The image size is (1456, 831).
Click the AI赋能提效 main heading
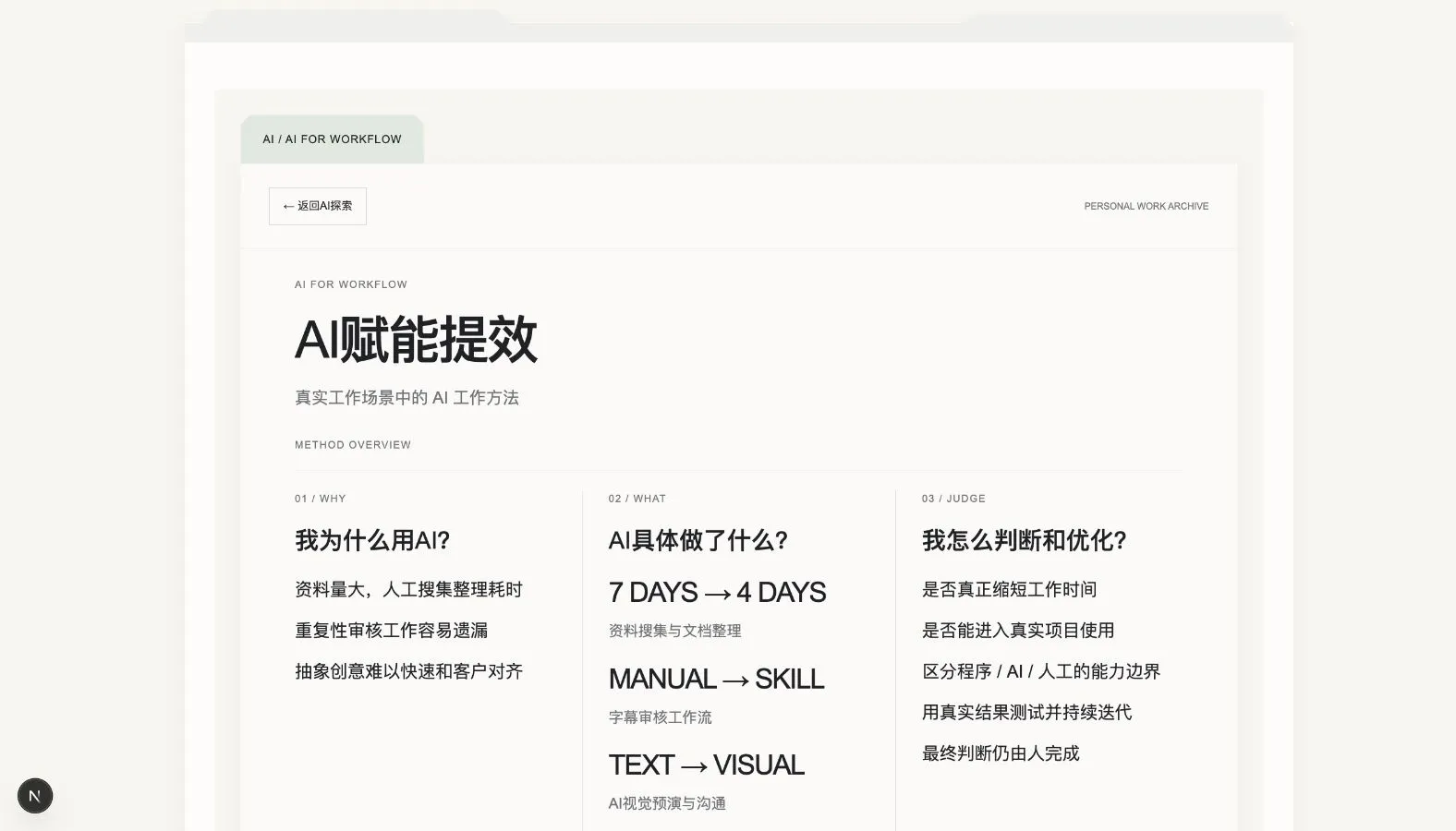click(416, 339)
